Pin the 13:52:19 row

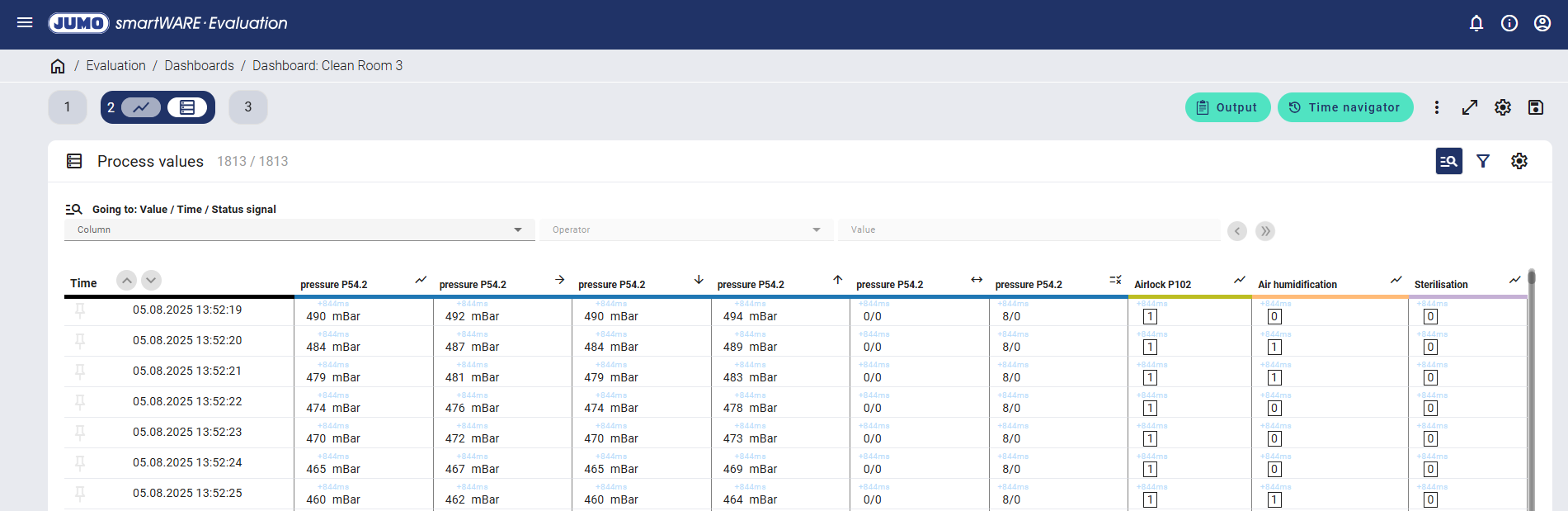point(80,310)
